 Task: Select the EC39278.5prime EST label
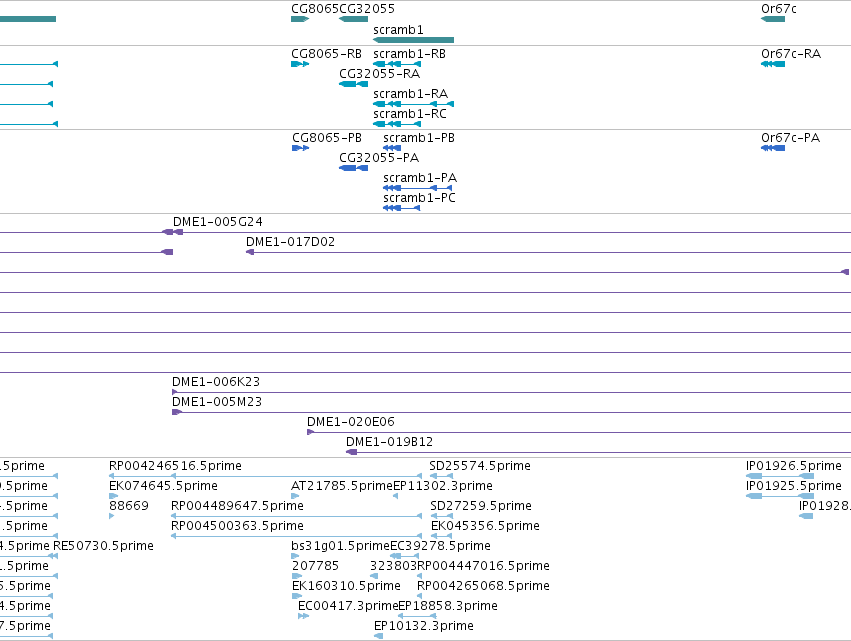[x=440, y=546]
